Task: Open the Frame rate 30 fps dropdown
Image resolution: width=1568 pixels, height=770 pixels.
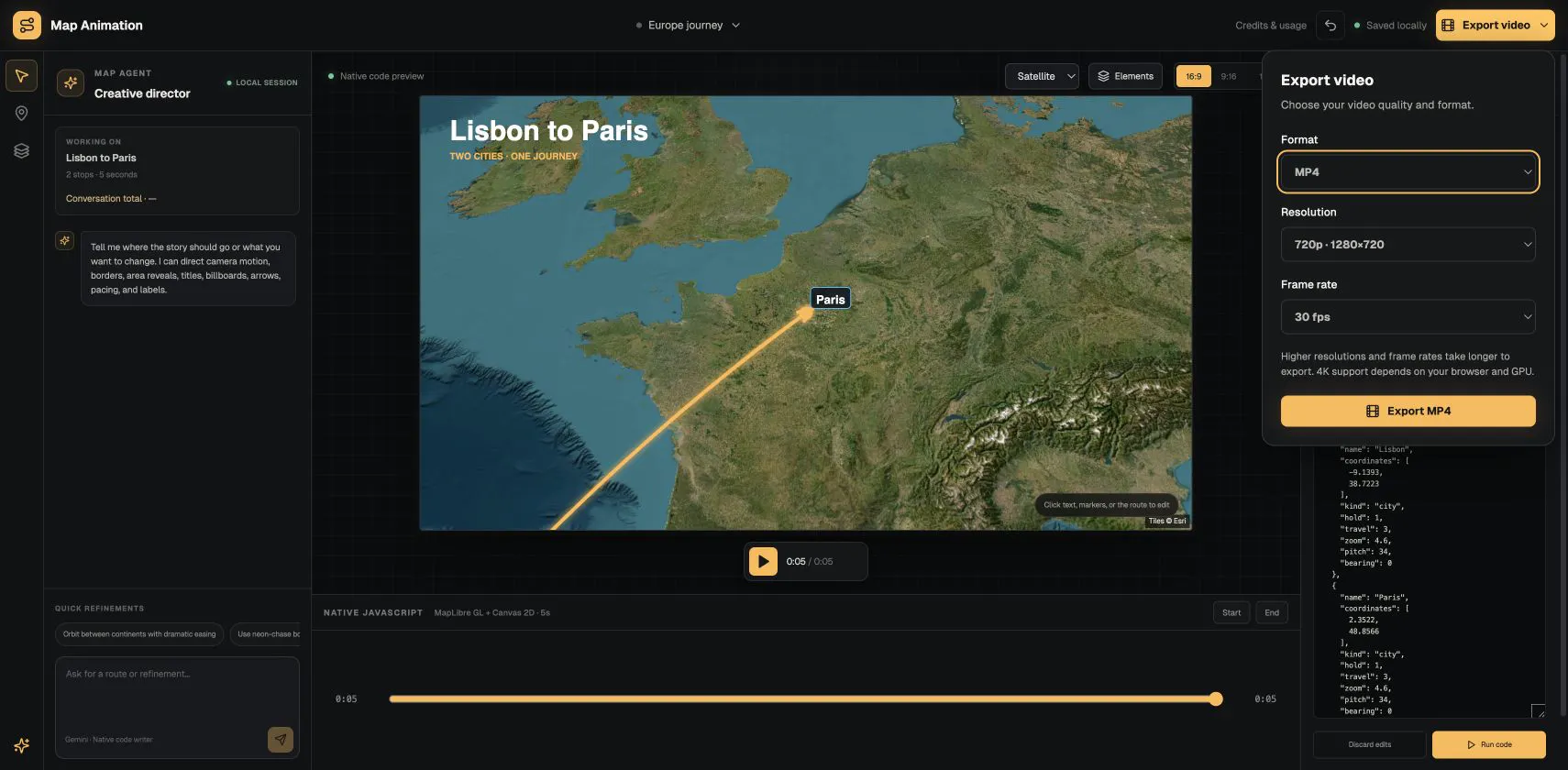Action: [1408, 317]
